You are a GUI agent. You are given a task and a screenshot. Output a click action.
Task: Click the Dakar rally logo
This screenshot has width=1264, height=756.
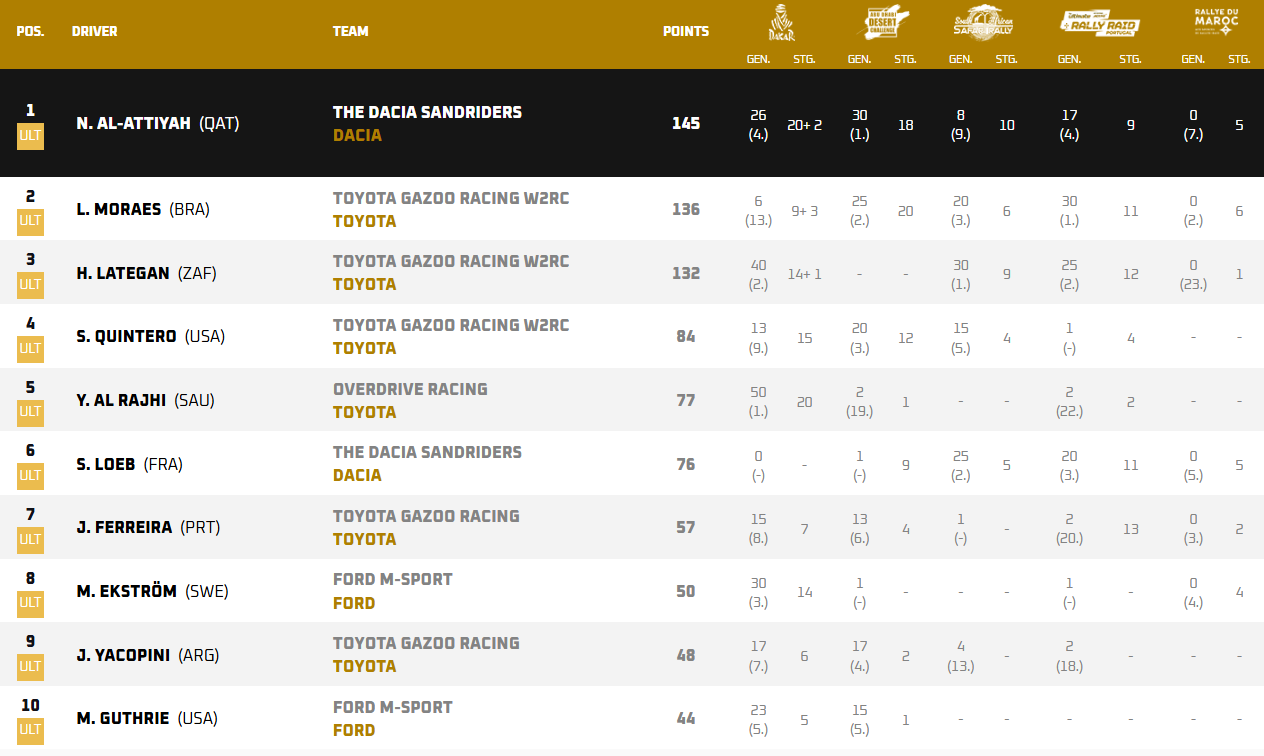coord(781,23)
